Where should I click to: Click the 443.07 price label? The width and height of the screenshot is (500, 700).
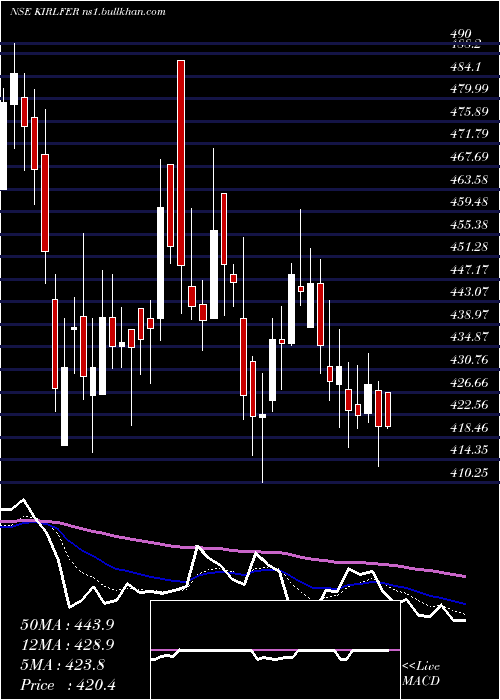[469, 292]
